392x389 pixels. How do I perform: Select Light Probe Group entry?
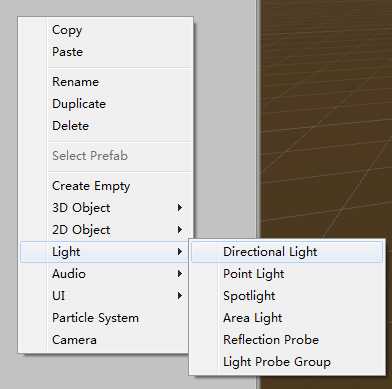287,362
